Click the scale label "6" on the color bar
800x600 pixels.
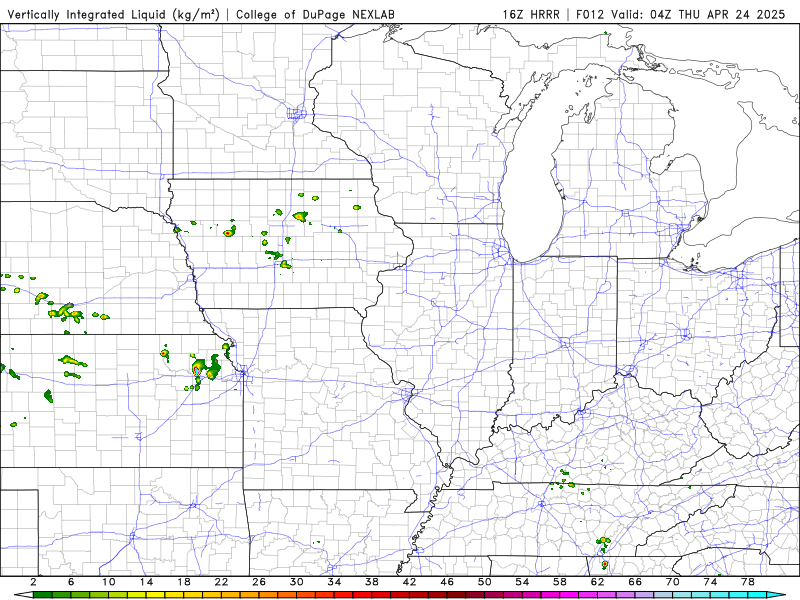pyautogui.click(x=71, y=582)
